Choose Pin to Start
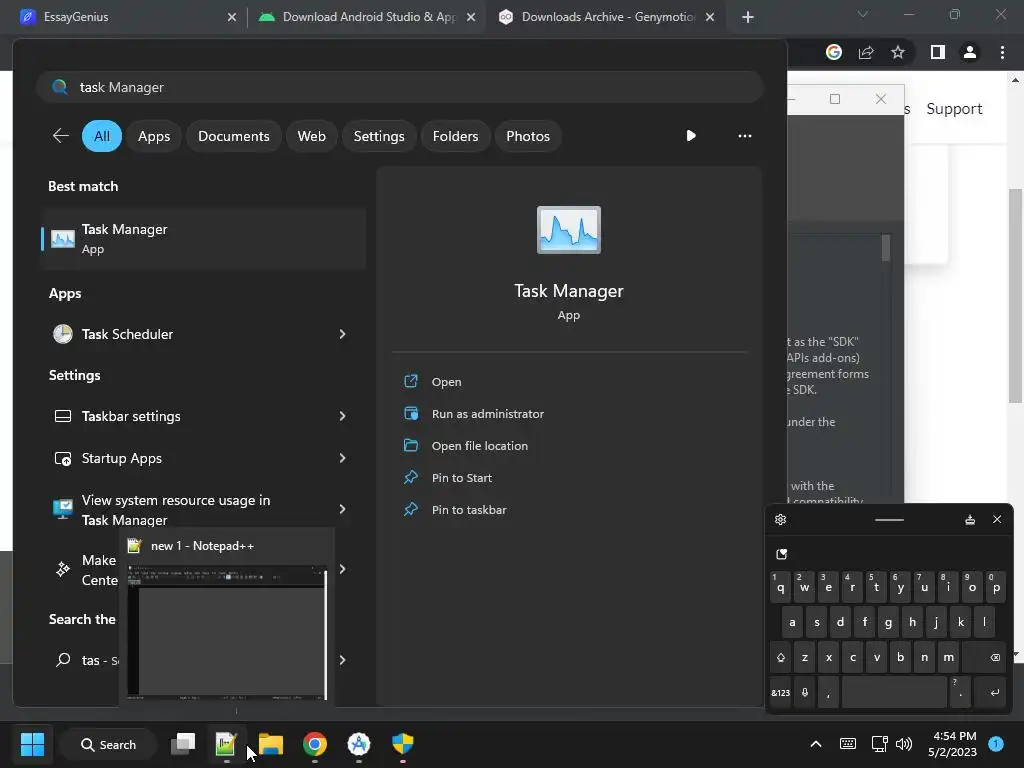The image size is (1024, 768). click(x=462, y=477)
